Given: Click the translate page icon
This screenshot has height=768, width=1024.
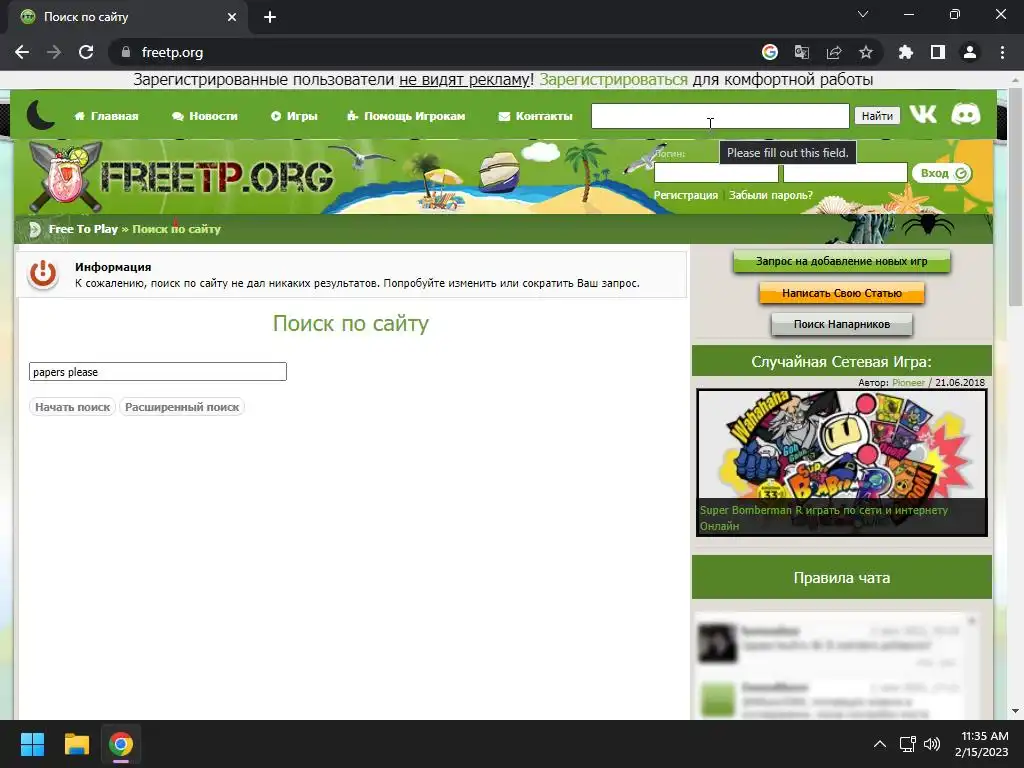Looking at the screenshot, I should (802, 52).
